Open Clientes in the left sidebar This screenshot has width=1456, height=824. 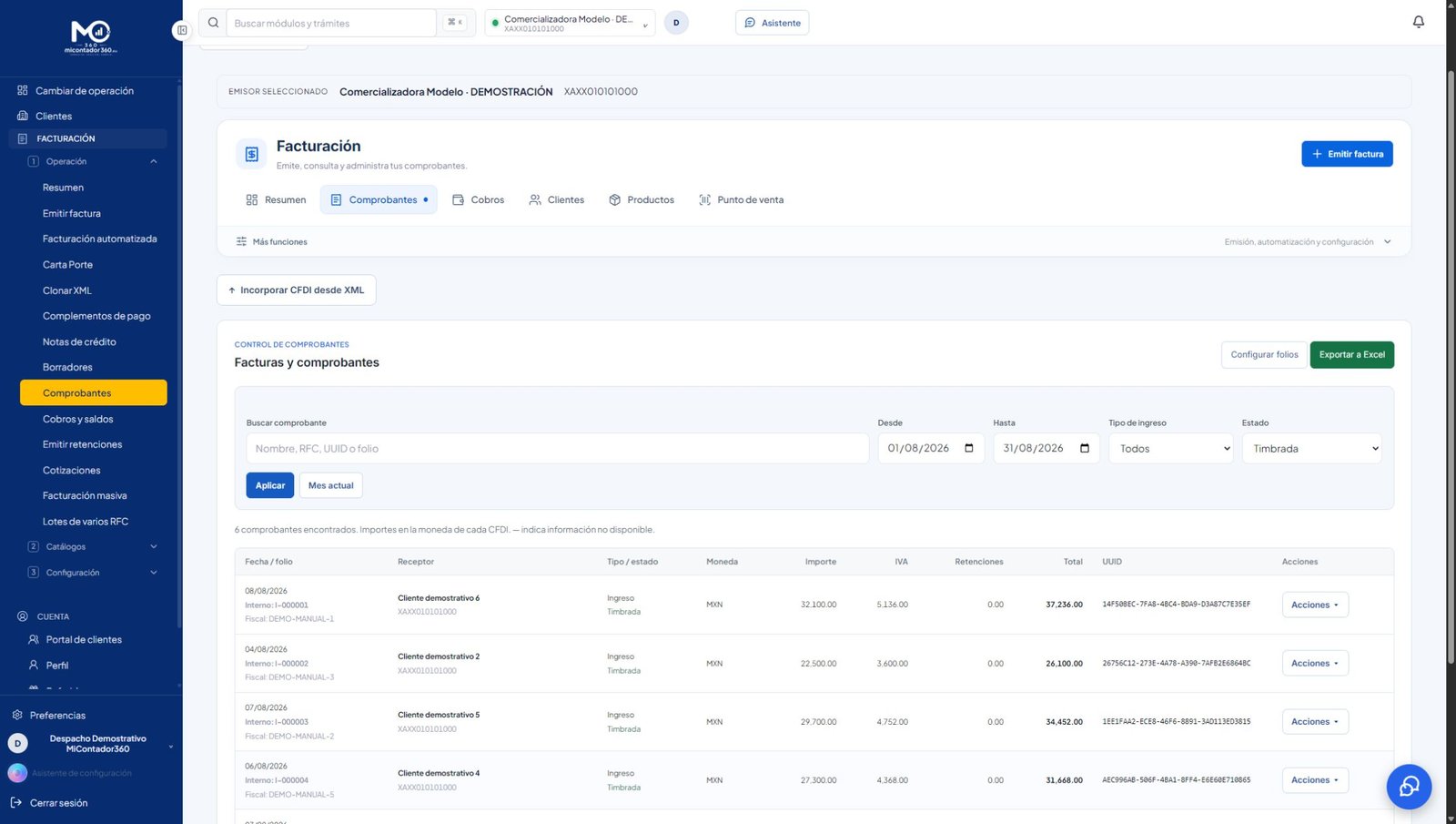54,116
